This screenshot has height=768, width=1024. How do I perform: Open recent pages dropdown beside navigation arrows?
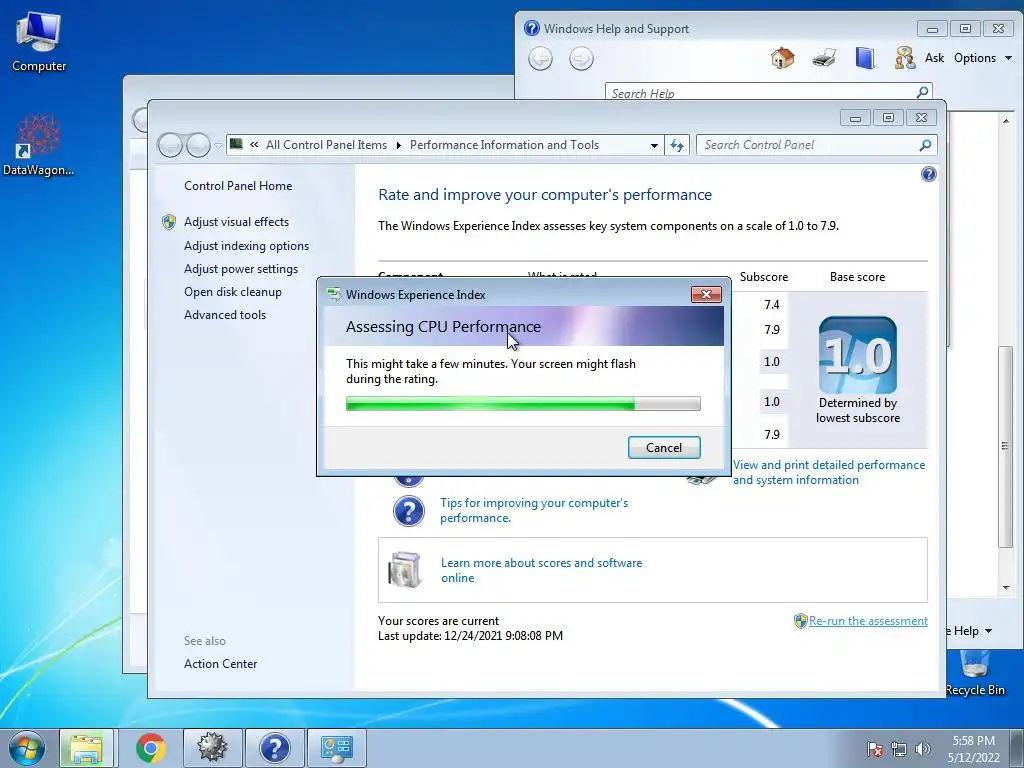(x=218, y=146)
